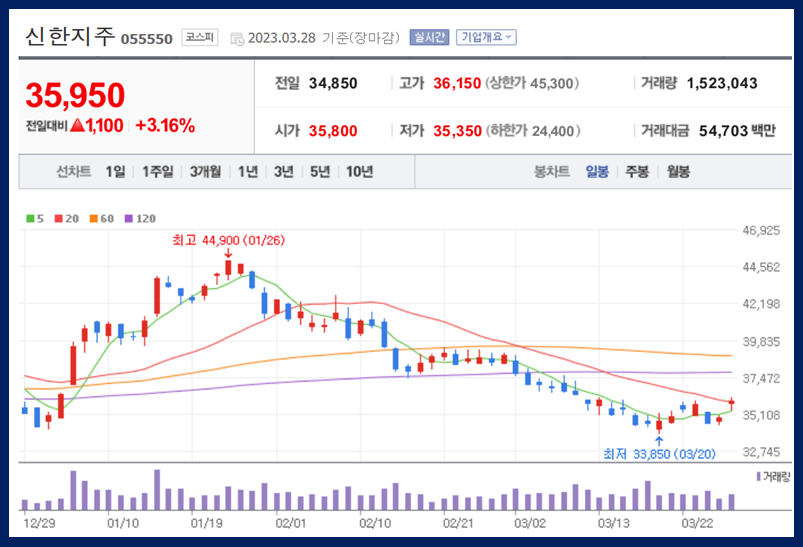Click the 코스피 market badge
This screenshot has width=803, height=547.
click(x=200, y=37)
